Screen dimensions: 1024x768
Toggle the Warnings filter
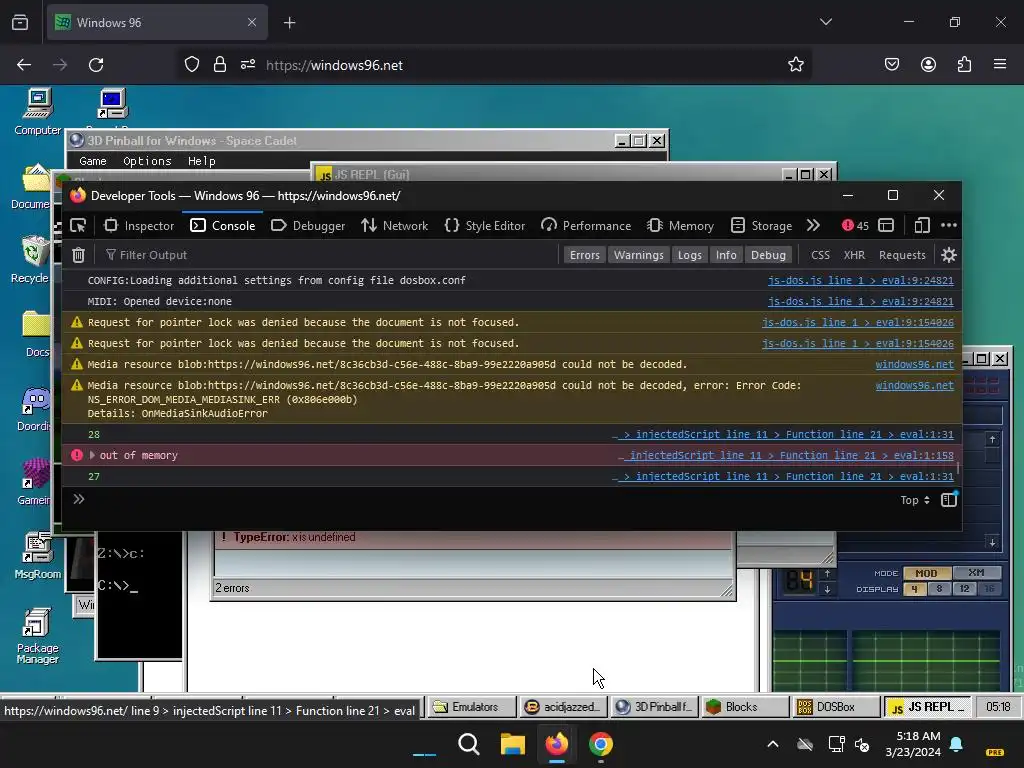(x=639, y=255)
